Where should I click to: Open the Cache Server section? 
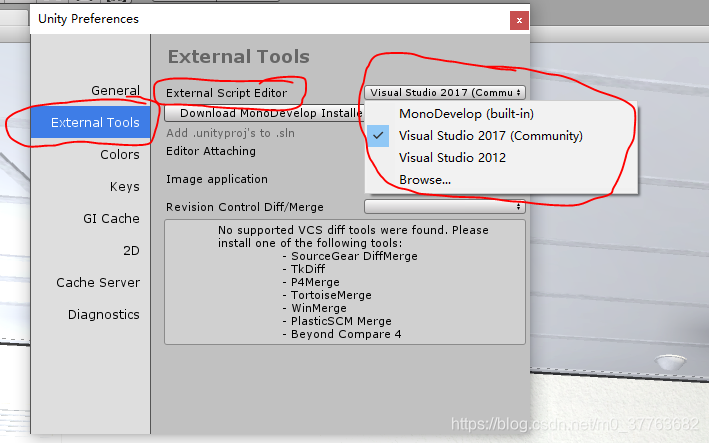coord(98,283)
